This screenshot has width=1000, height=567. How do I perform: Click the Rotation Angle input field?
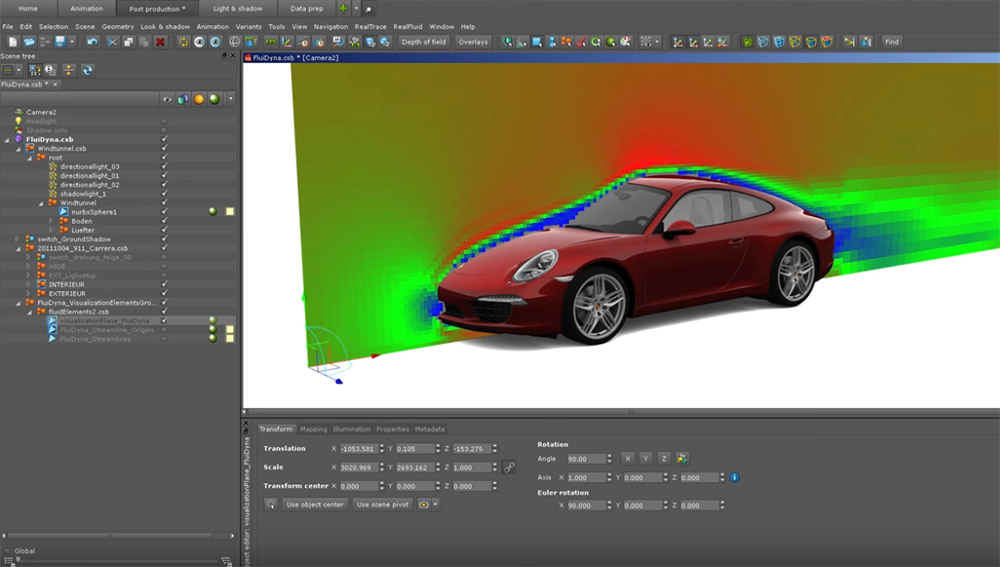point(586,459)
